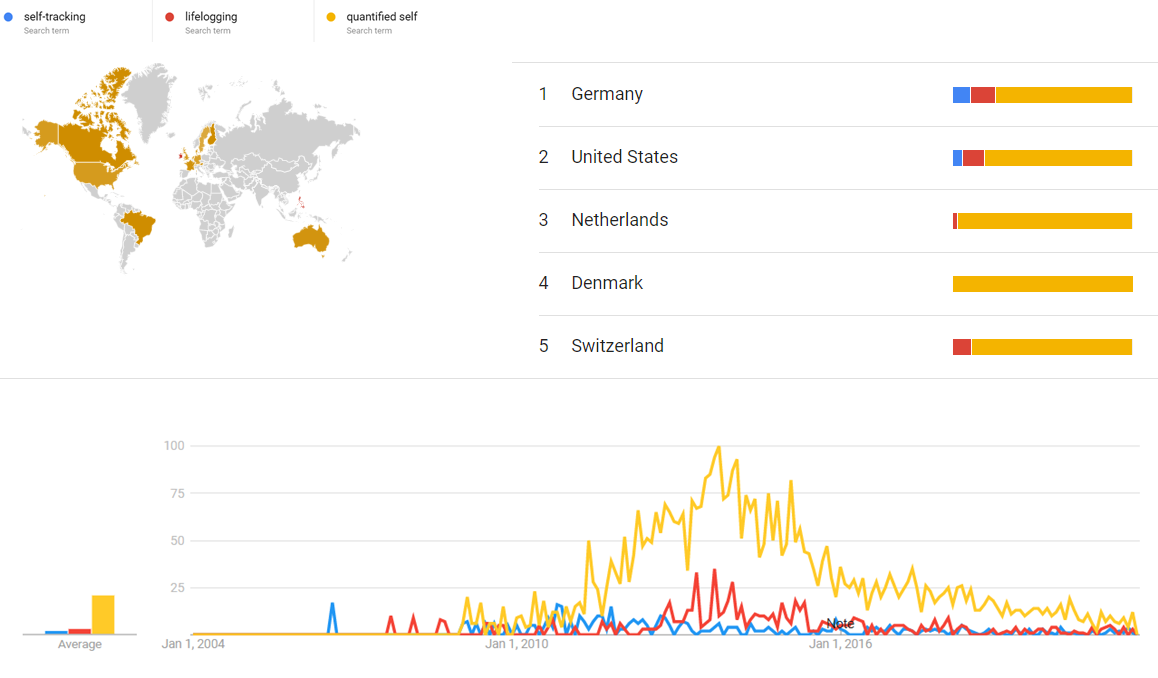Click the yellow dot beside quantified self
The height and width of the screenshot is (678, 1158).
point(331,17)
